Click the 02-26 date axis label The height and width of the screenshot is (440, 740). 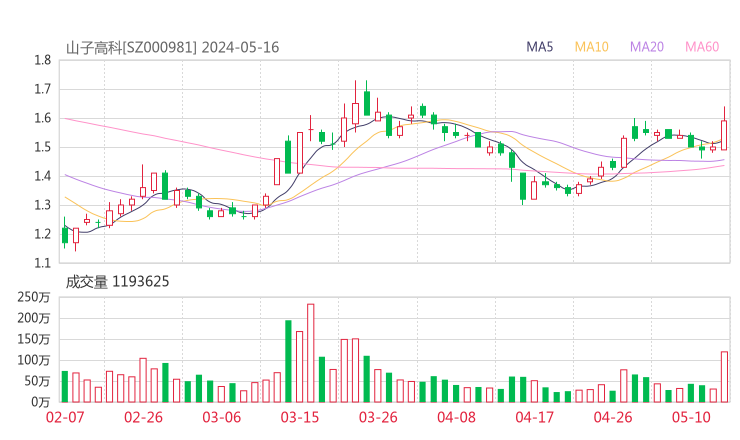pyautogui.click(x=143, y=417)
